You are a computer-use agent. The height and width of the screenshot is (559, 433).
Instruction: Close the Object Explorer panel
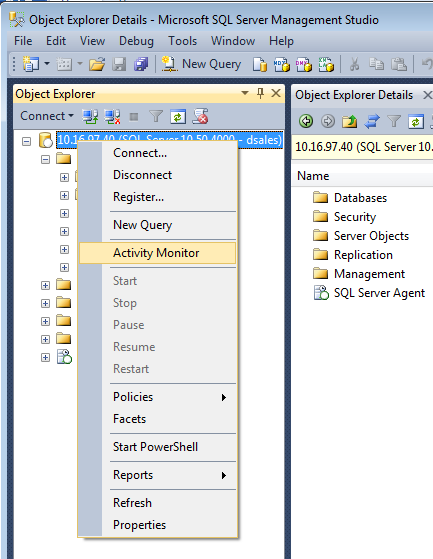point(275,93)
